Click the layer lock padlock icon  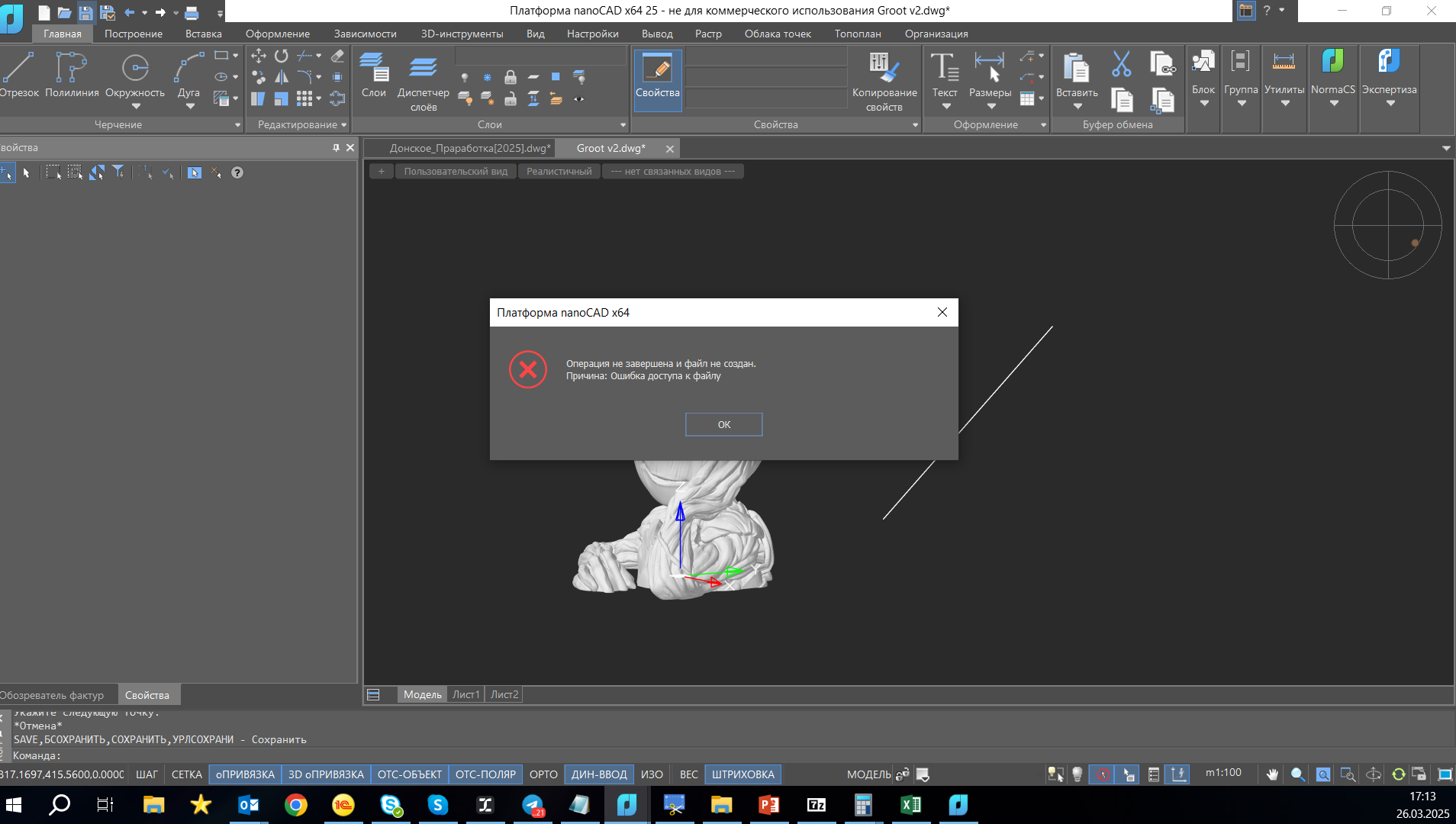511,77
